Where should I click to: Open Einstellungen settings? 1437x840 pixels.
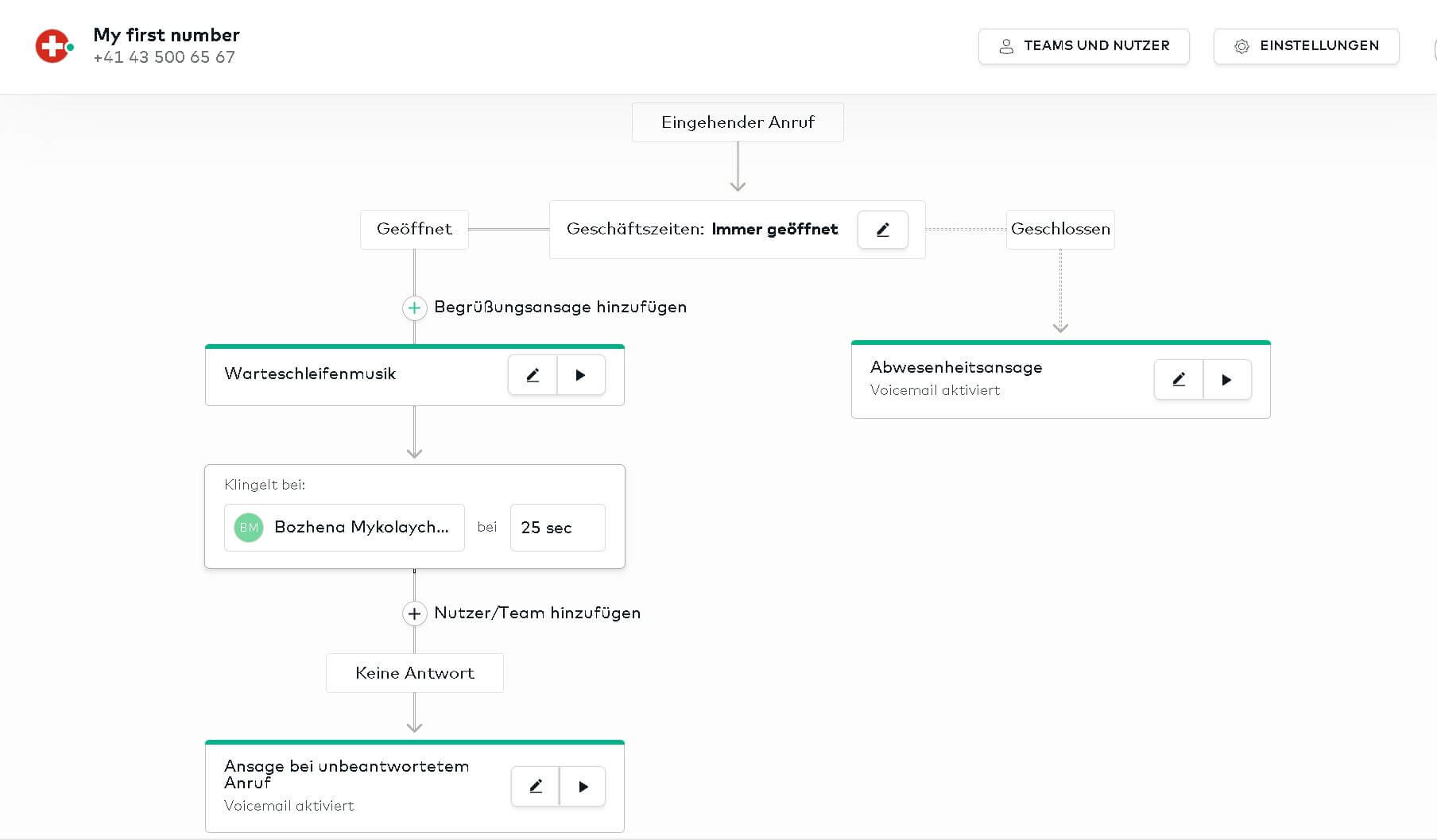[1307, 46]
